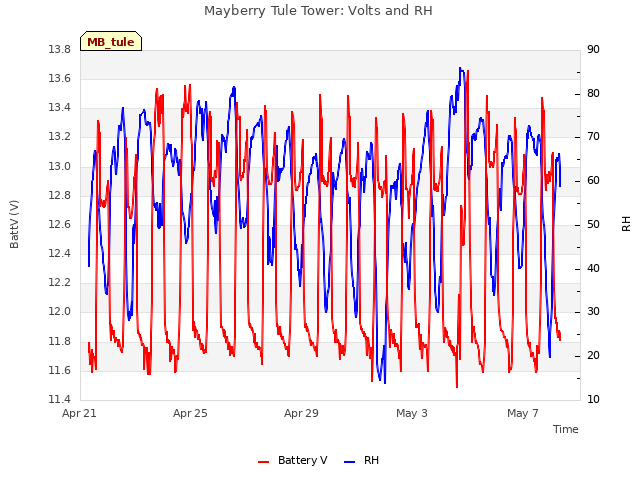Click the 13.6 voltage tick label
This screenshot has width=640, height=480.
click(x=59, y=78)
